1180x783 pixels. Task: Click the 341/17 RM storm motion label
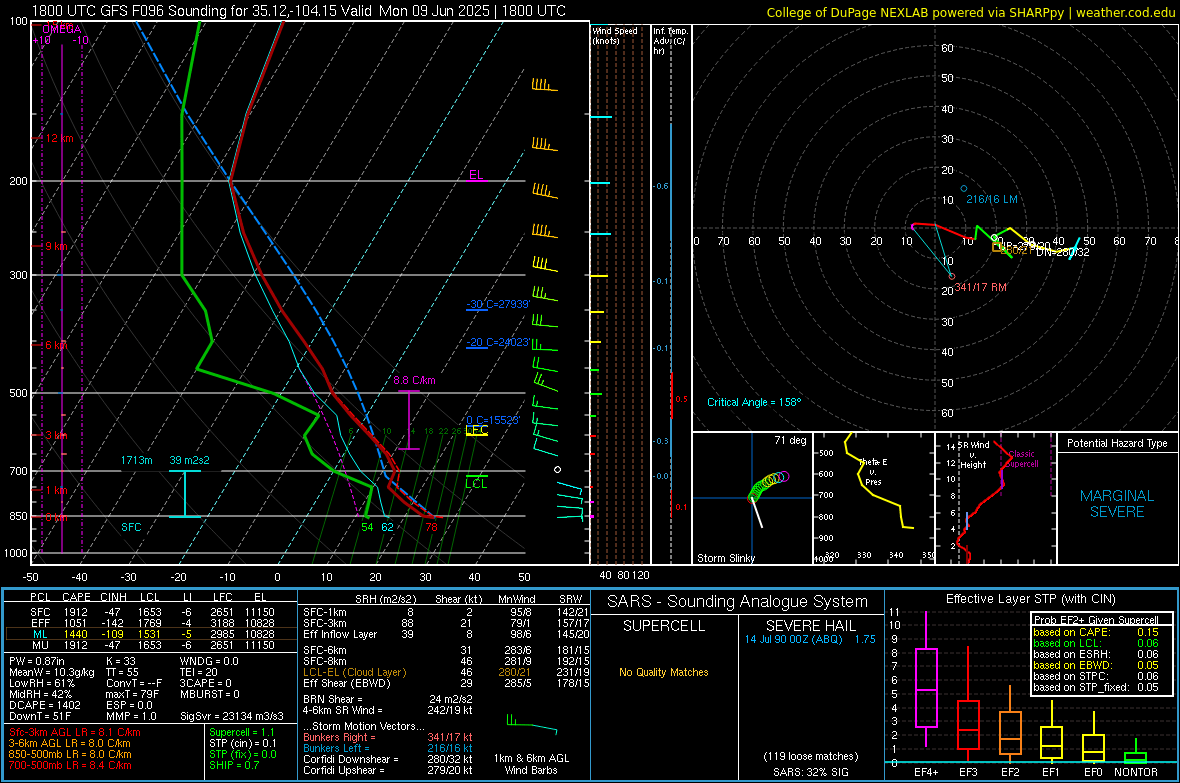click(x=981, y=288)
